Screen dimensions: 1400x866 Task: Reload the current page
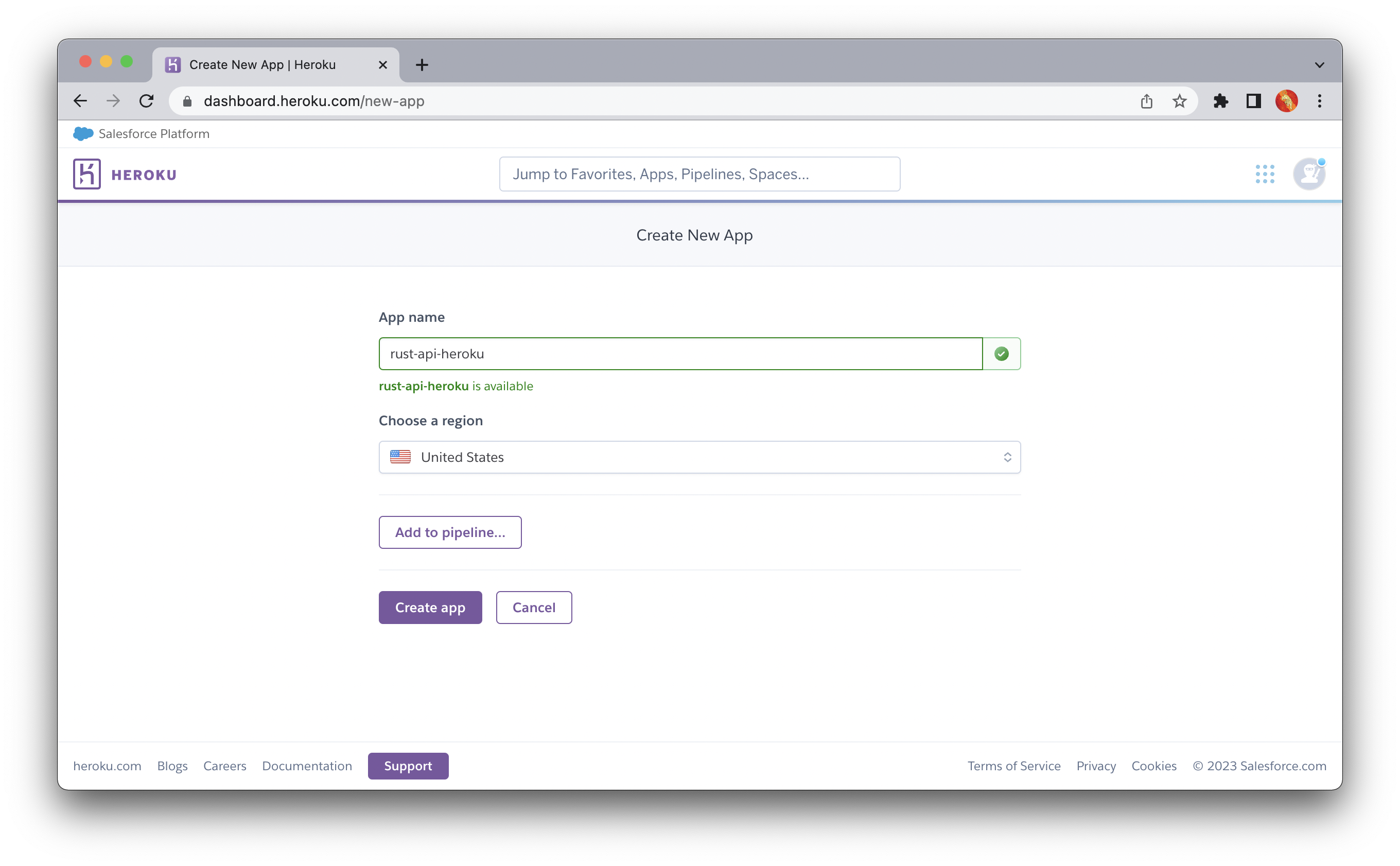147,101
